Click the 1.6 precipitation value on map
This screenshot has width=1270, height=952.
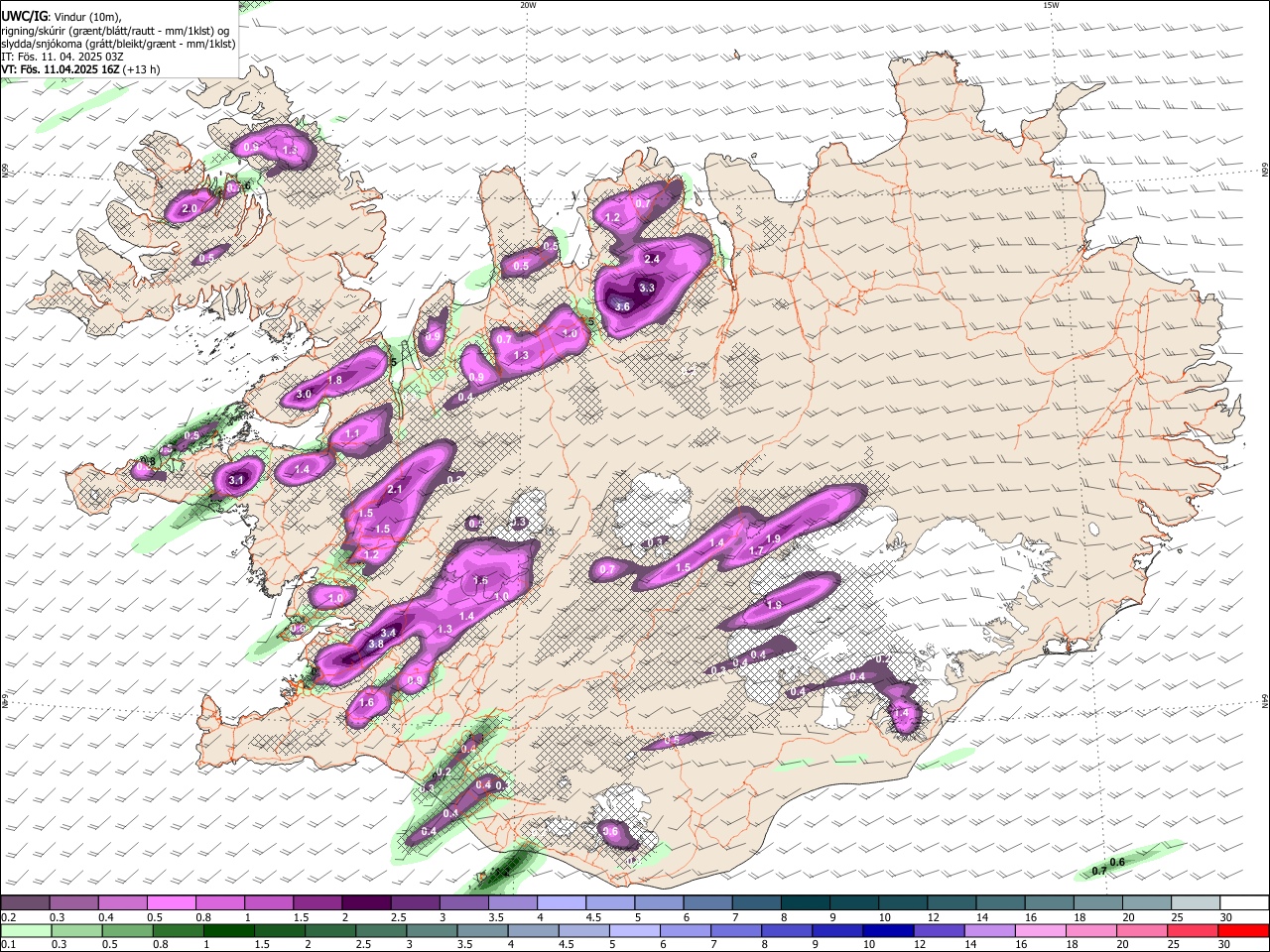click(366, 703)
